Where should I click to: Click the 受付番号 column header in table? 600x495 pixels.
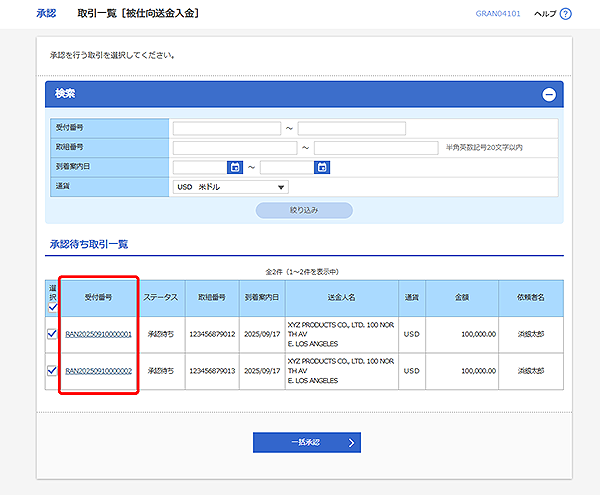(x=98, y=297)
